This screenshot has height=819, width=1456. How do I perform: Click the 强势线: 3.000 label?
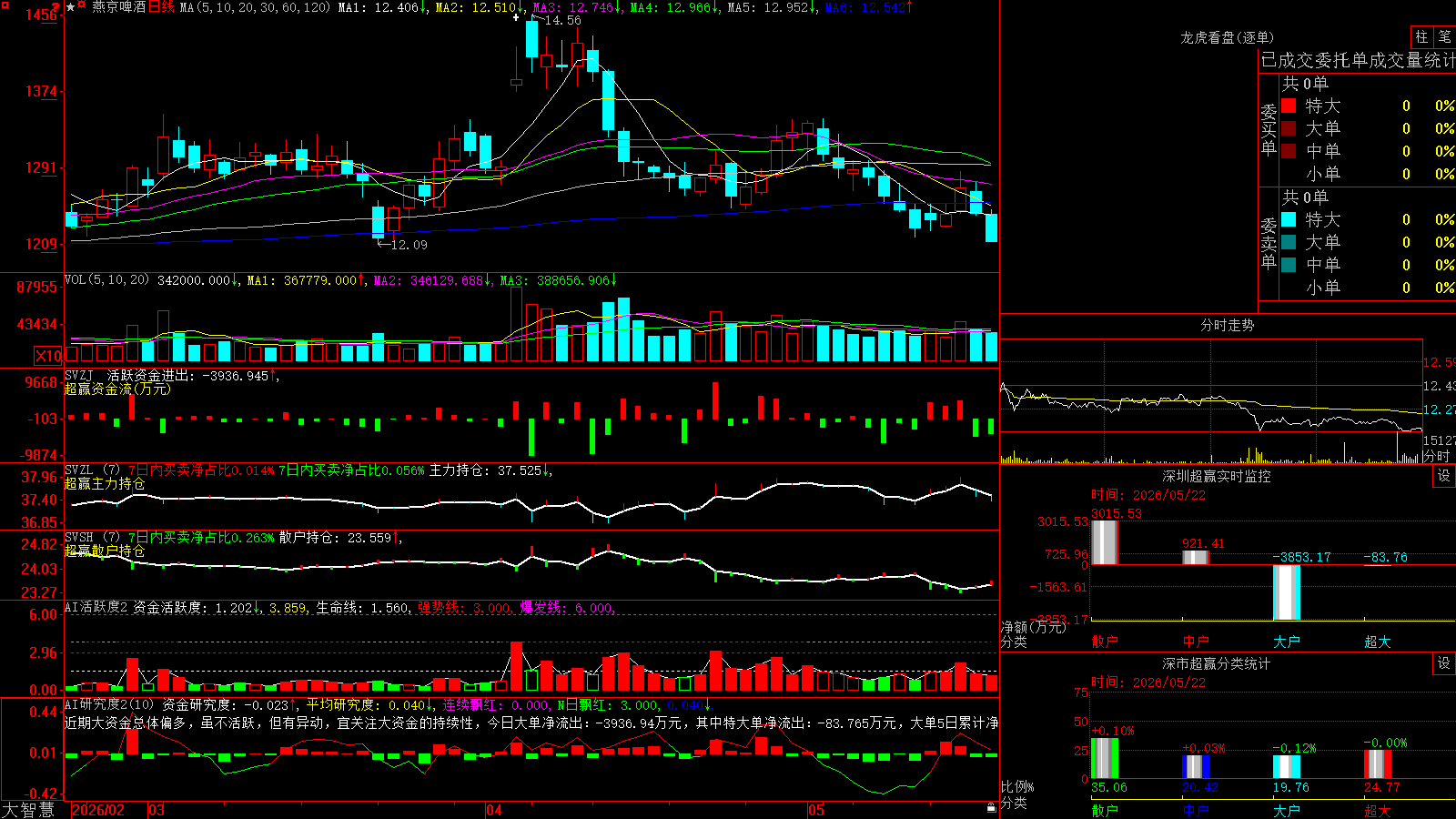(x=464, y=607)
